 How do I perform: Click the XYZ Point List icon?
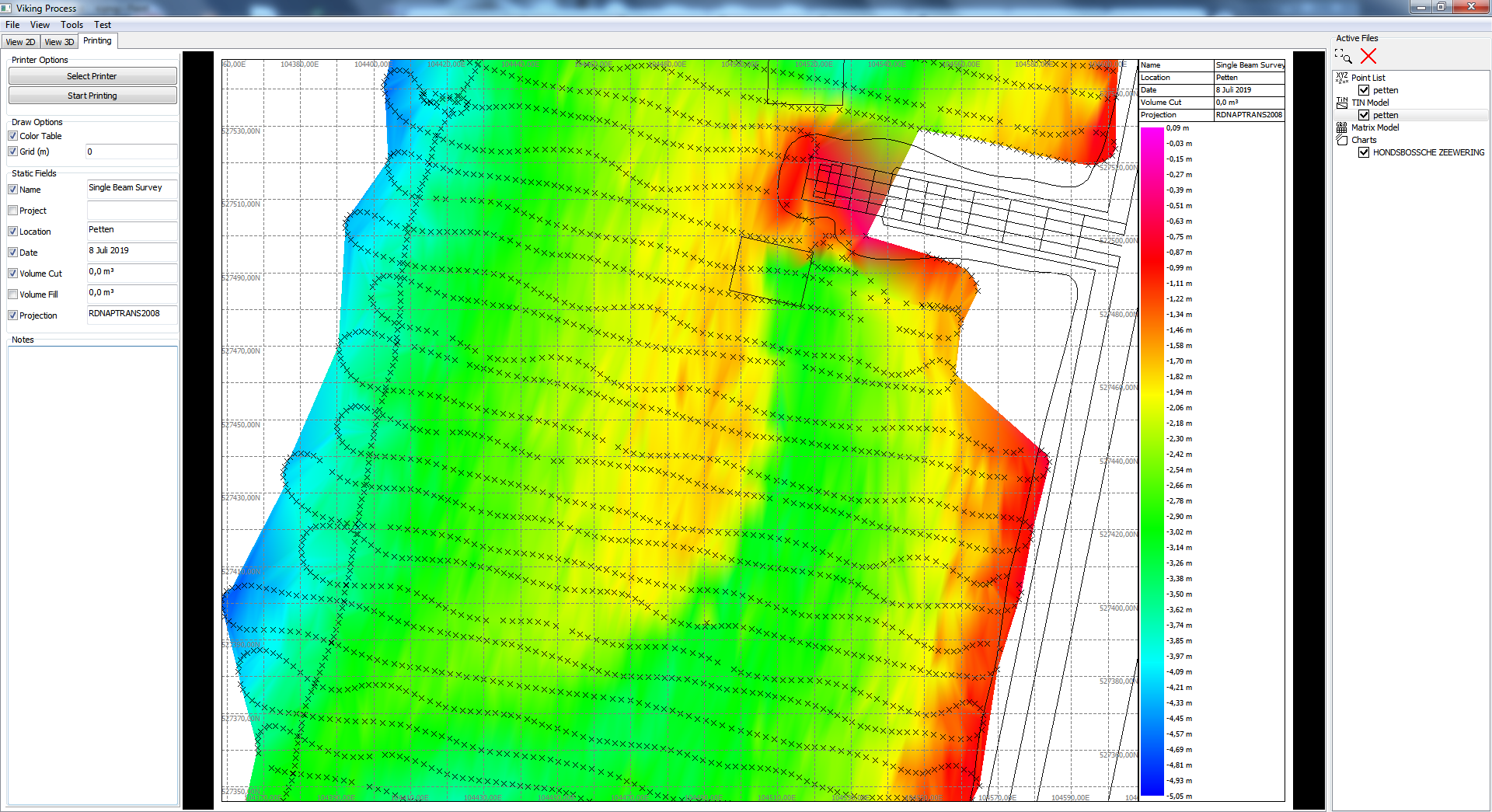tap(1342, 78)
